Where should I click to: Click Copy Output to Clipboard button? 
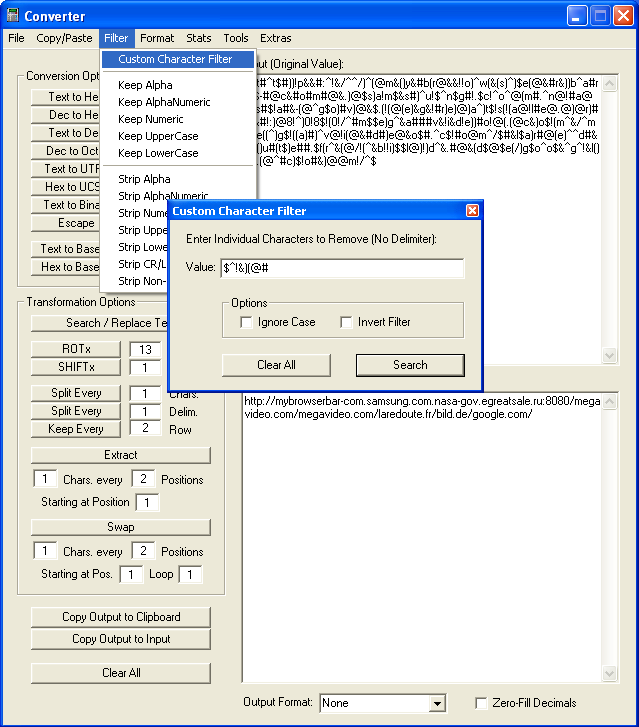click(x=121, y=617)
